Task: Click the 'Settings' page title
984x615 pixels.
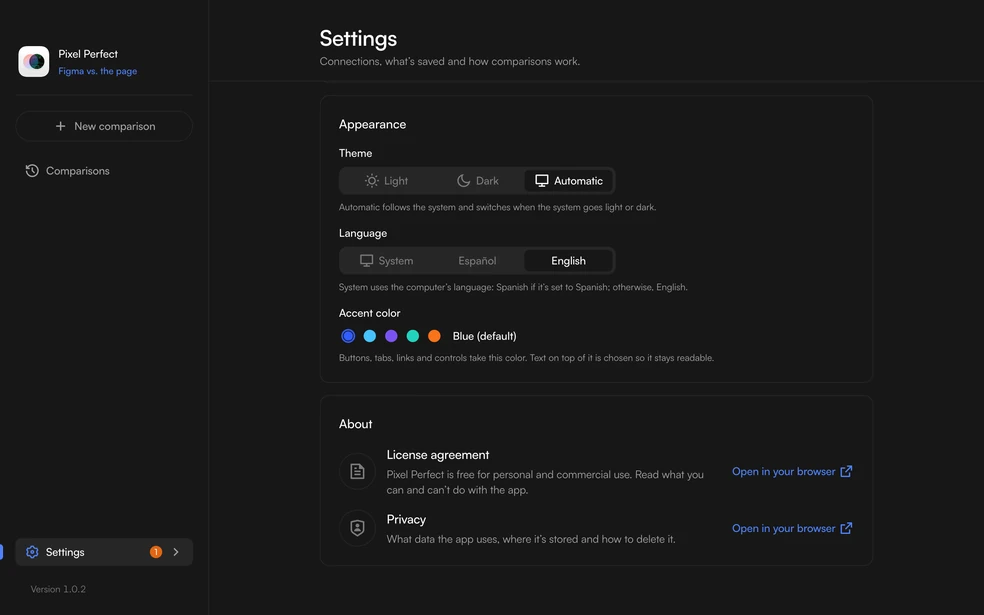Action: (x=358, y=38)
